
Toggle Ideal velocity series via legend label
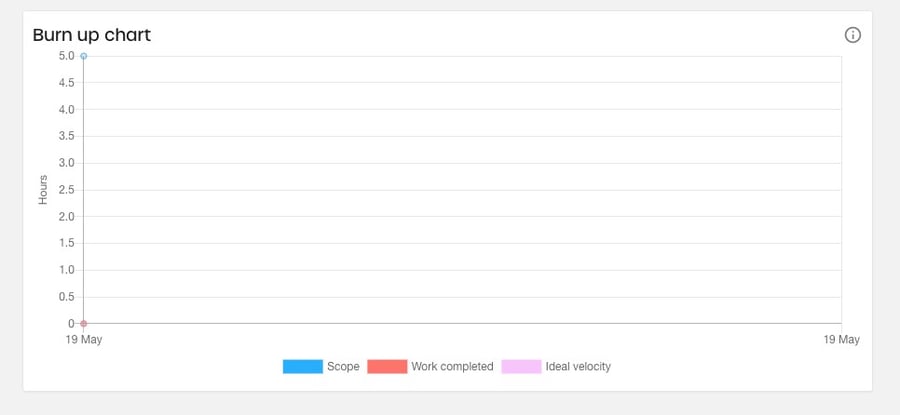(x=578, y=366)
